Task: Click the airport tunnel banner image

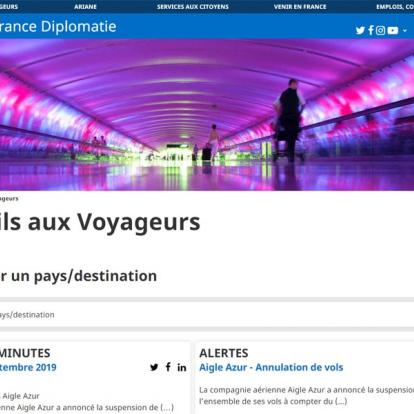Action: (207, 115)
